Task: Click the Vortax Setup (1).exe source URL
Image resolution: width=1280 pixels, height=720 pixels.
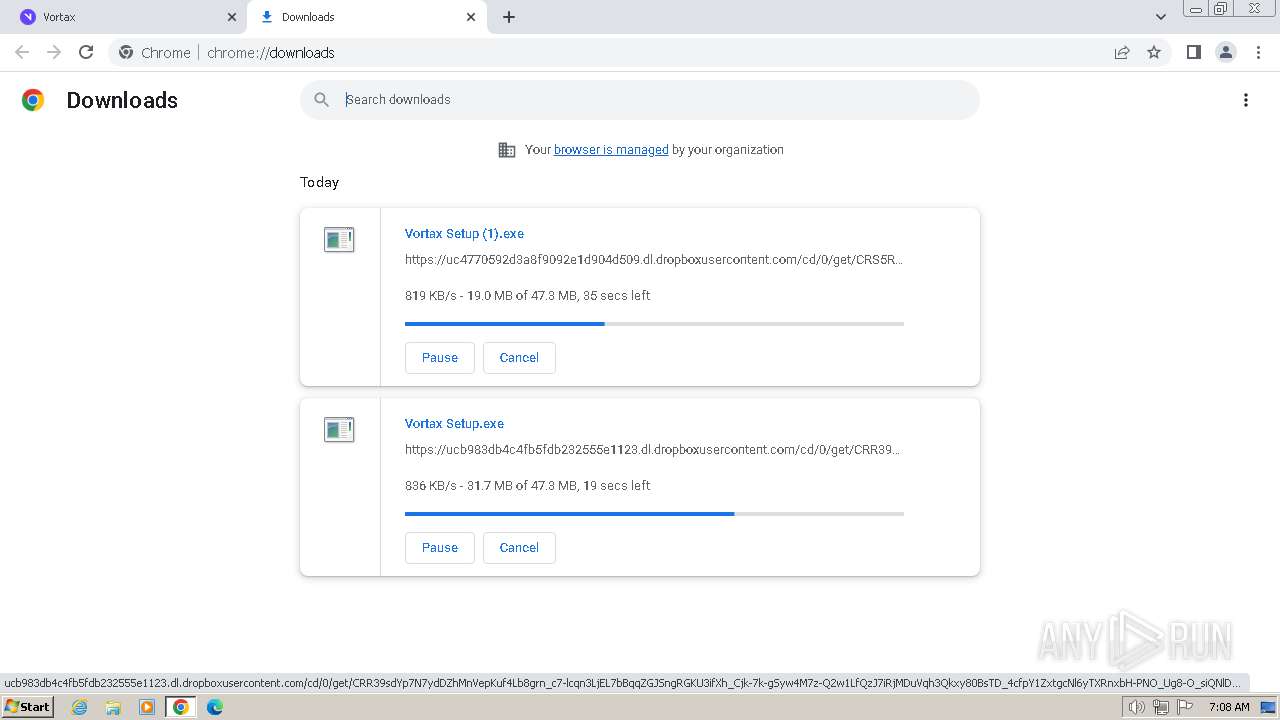Action: [x=654, y=260]
